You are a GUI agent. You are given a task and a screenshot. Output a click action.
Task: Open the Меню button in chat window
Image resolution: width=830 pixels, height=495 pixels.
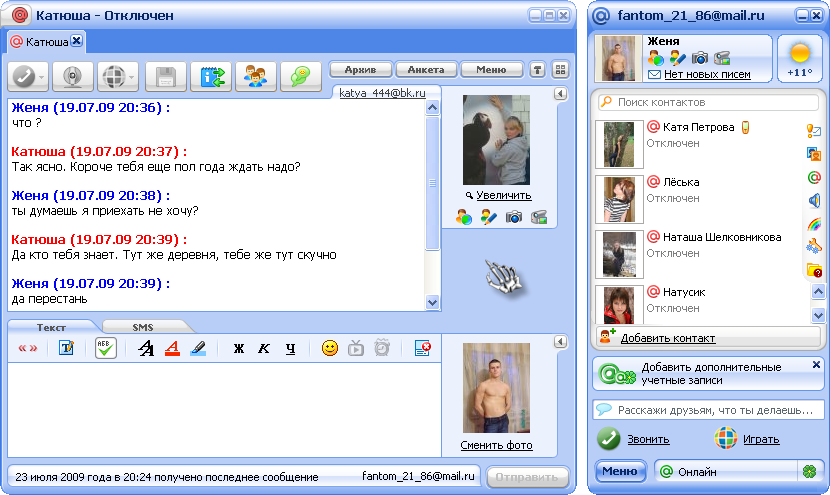click(491, 69)
